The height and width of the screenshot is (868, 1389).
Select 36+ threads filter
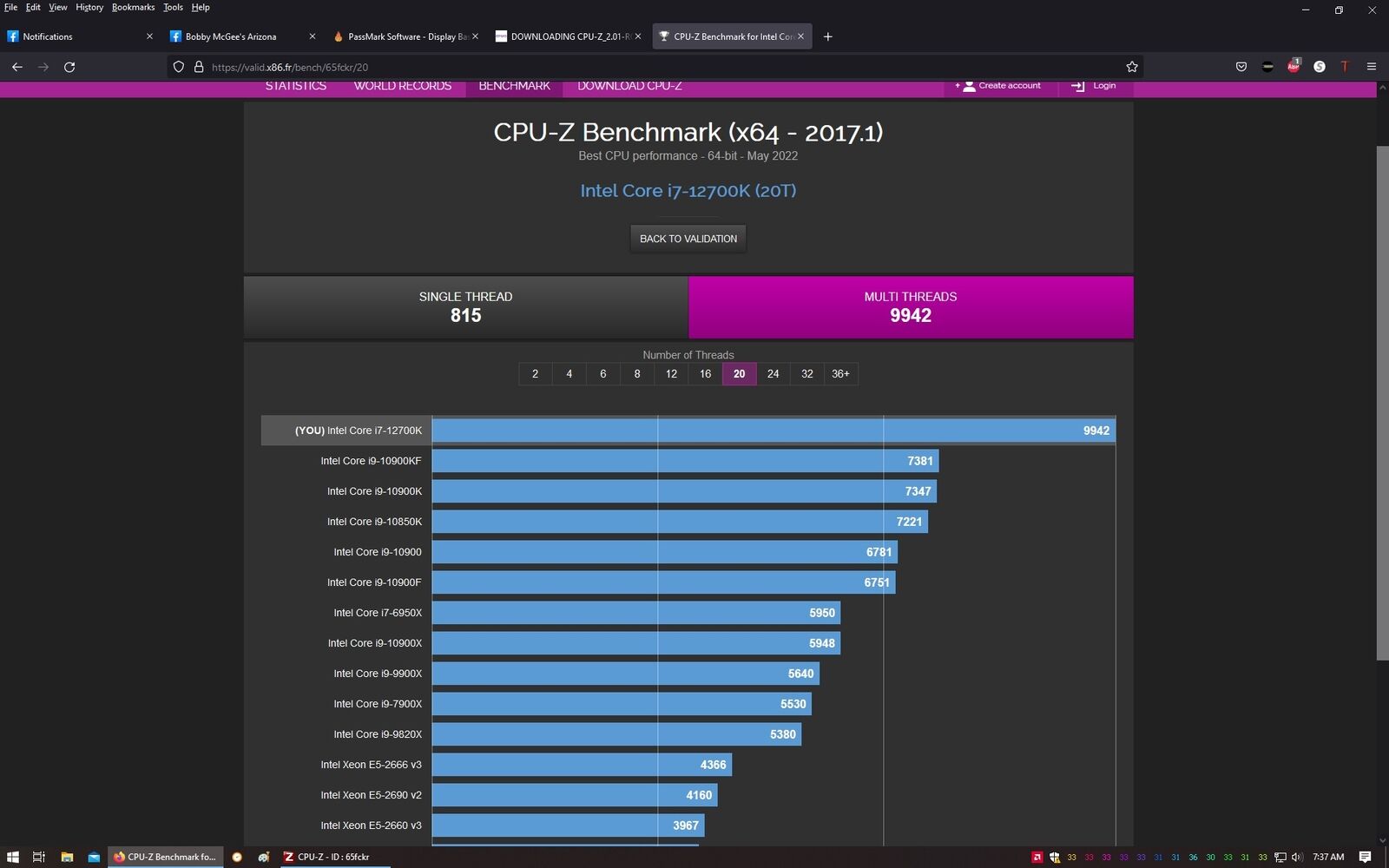pos(841,374)
